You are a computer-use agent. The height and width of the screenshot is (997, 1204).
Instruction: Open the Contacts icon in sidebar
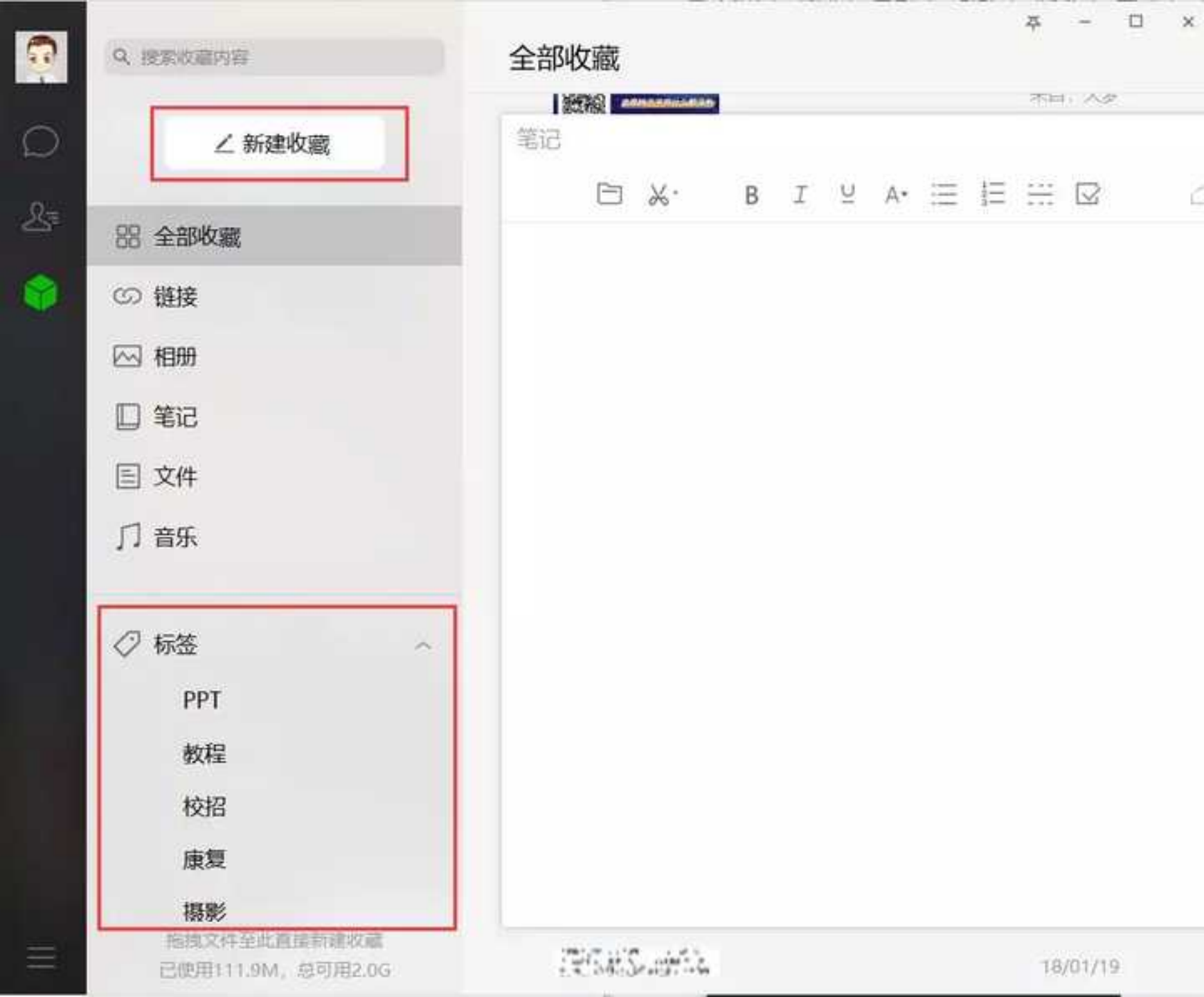40,217
